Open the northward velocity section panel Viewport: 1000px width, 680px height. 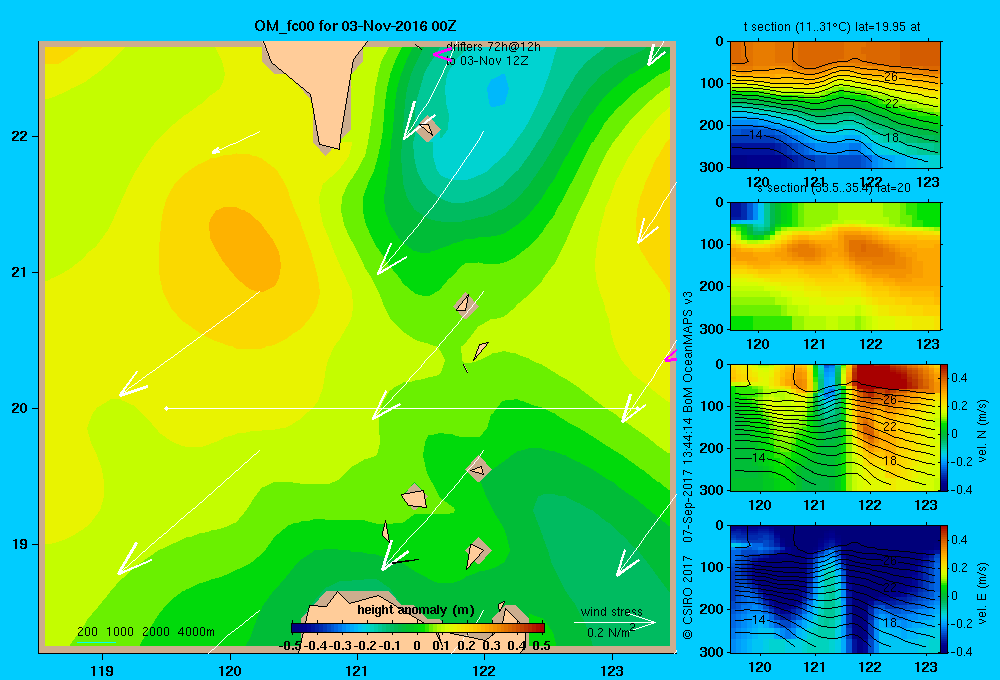(835, 427)
